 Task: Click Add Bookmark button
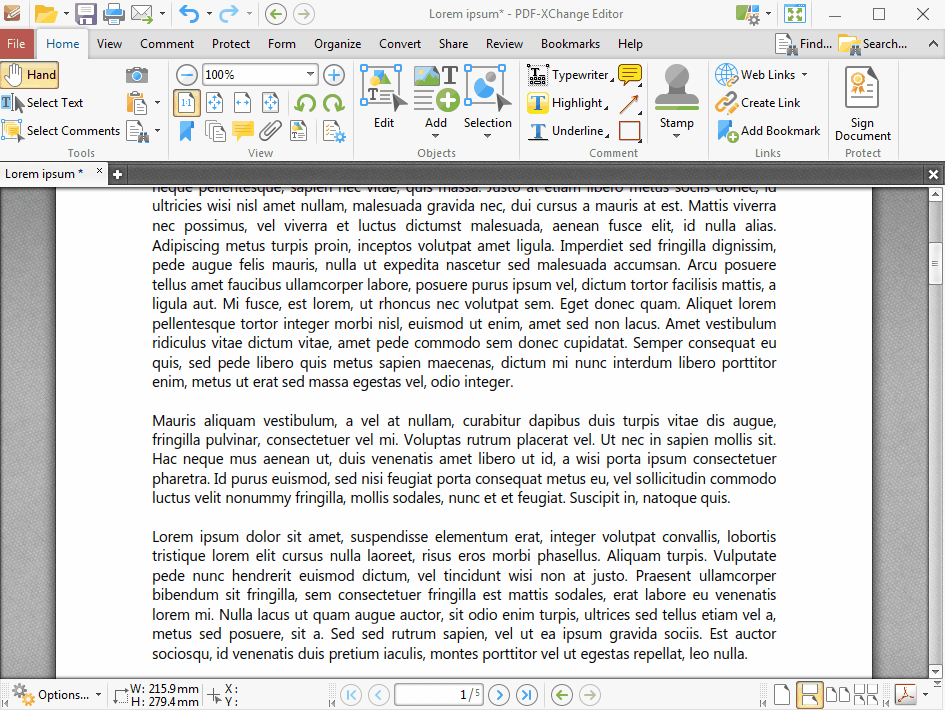[x=768, y=131]
